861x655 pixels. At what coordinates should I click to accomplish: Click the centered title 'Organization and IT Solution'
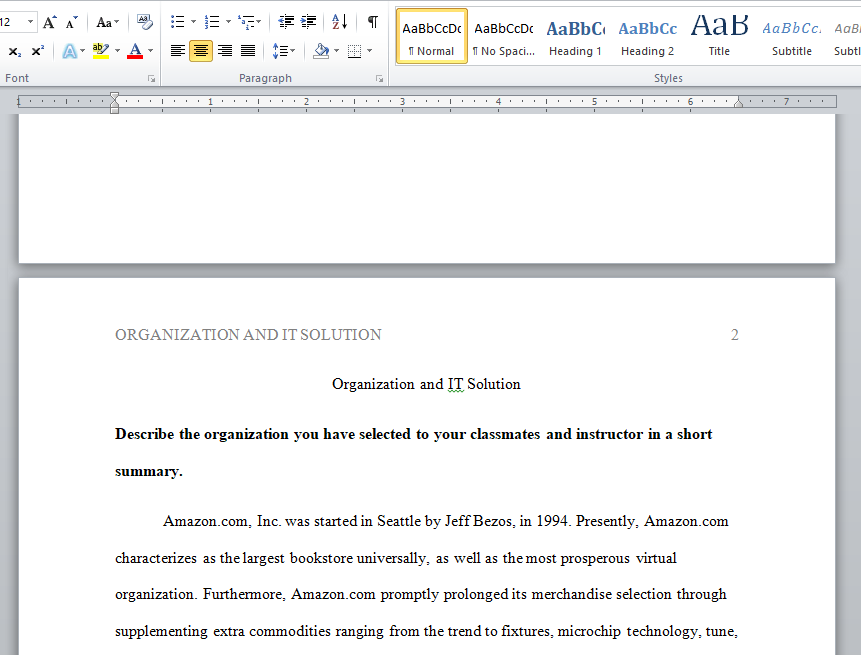point(426,384)
